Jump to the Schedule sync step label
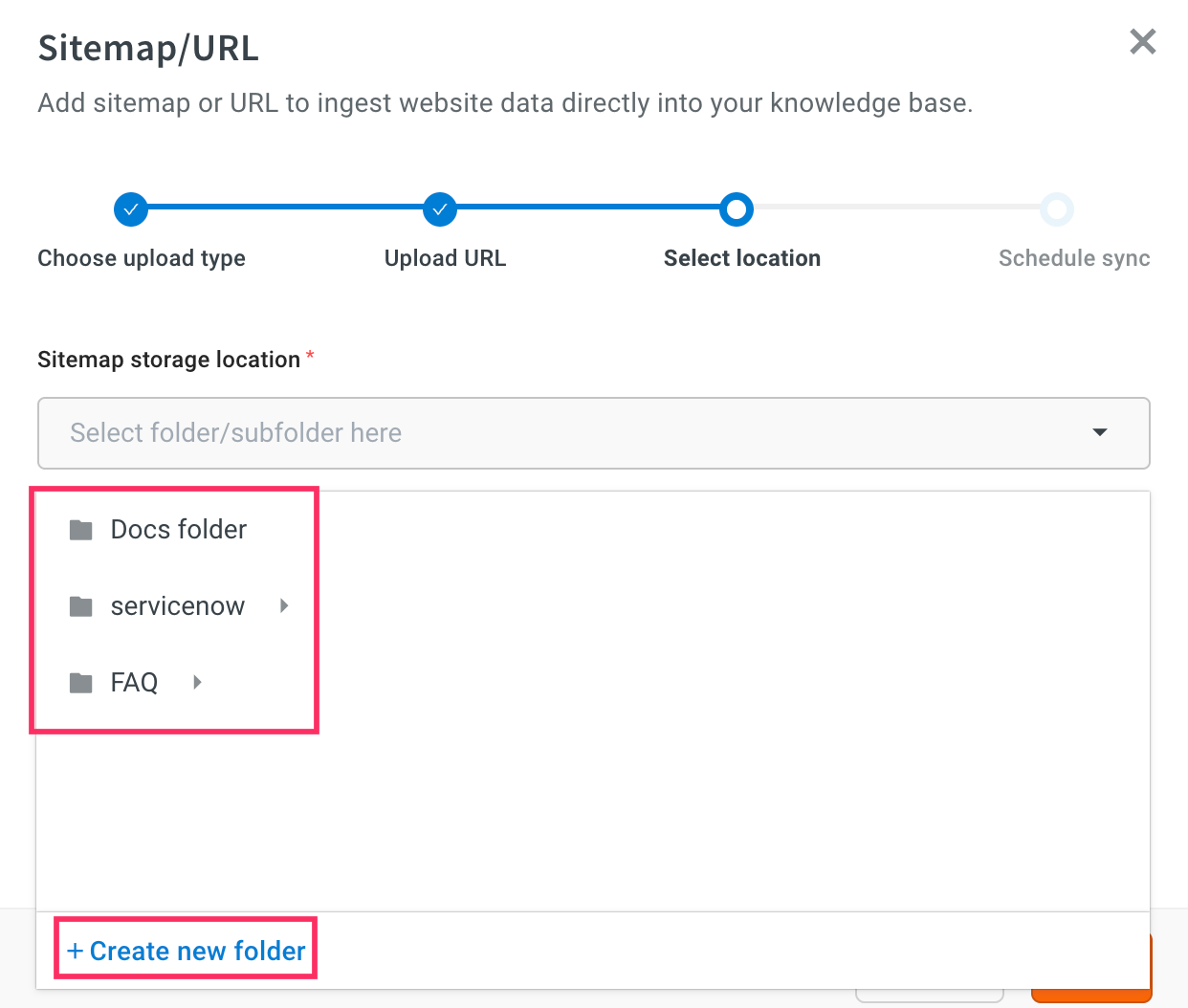 [1073, 258]
